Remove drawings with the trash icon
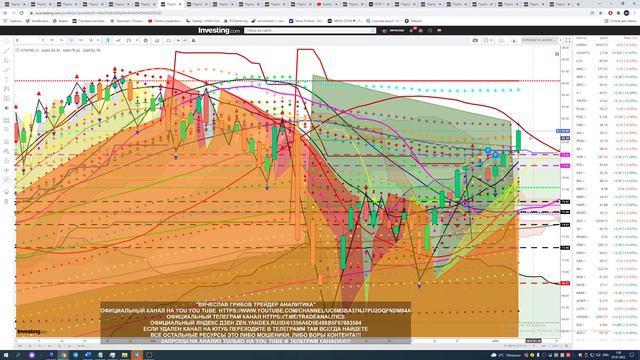 point(6,201)
